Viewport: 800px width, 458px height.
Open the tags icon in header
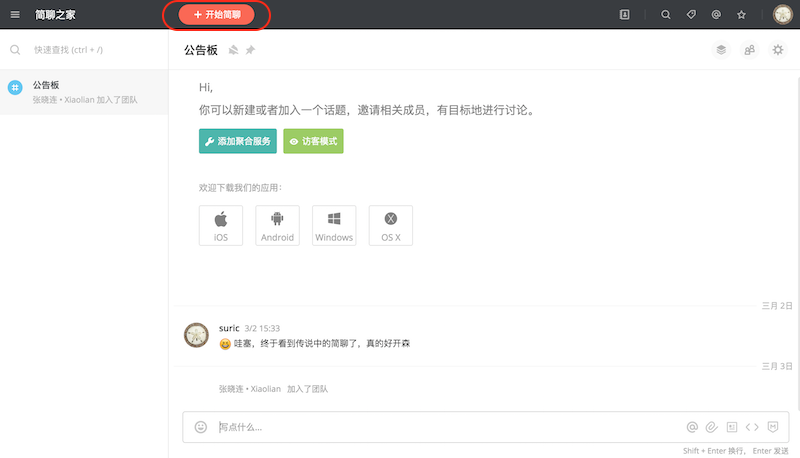(691, 15)
